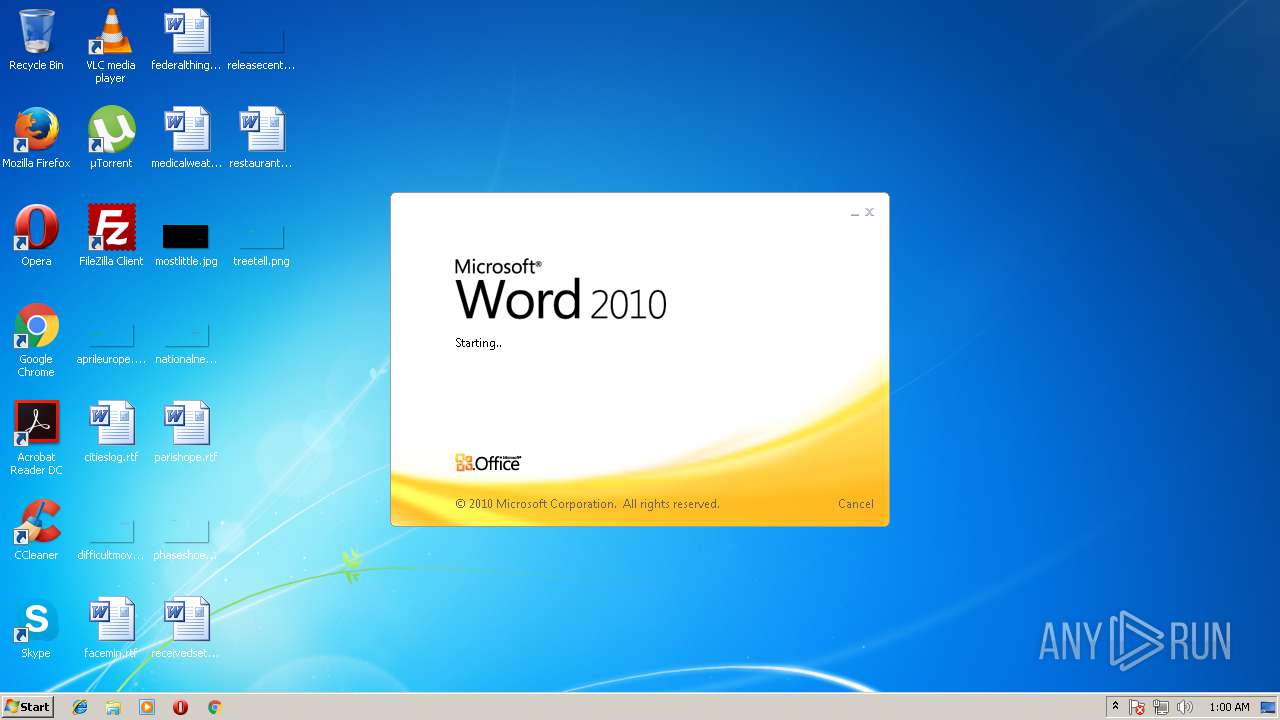Open Google Chrome desktop shortcut

(36, 341)
